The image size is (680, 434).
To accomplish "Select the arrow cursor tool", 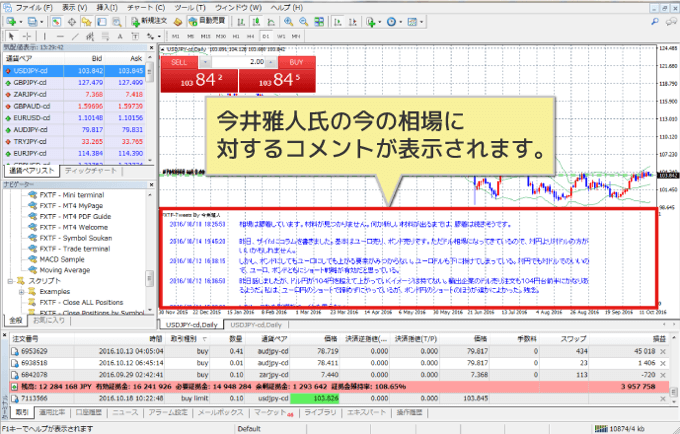I will [11, 36].
